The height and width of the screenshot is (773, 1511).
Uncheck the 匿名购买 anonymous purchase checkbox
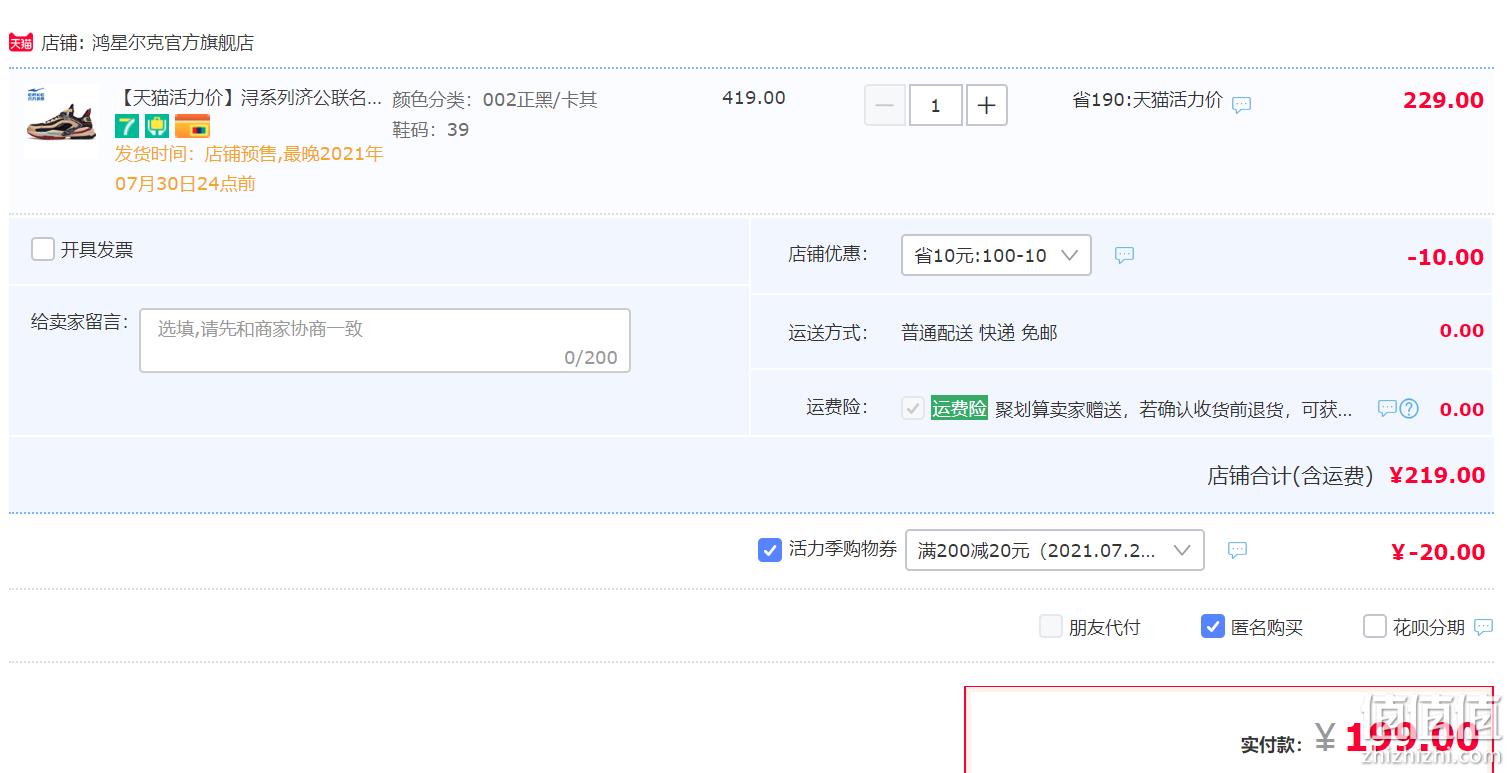tap(1213, 627)
